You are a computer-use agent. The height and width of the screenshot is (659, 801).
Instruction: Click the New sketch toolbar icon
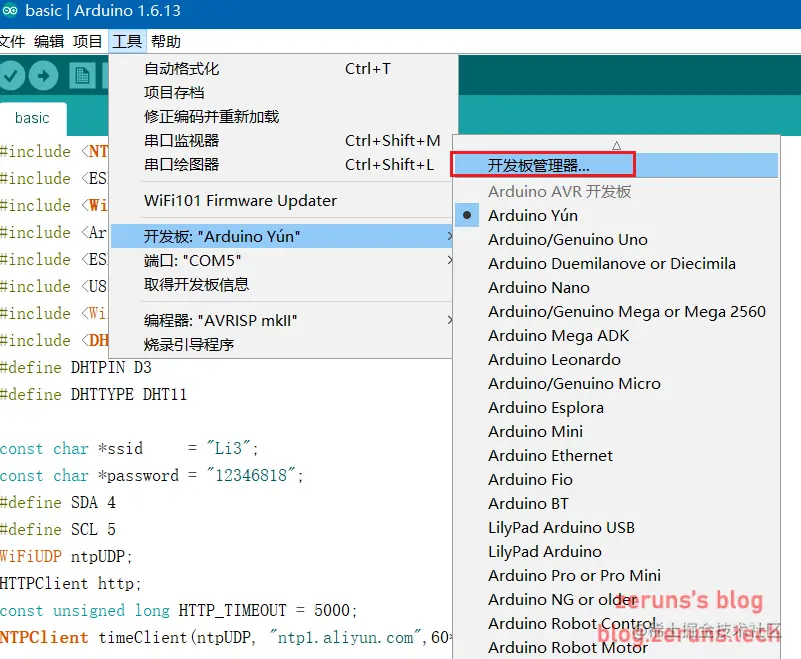pos(82,76)
